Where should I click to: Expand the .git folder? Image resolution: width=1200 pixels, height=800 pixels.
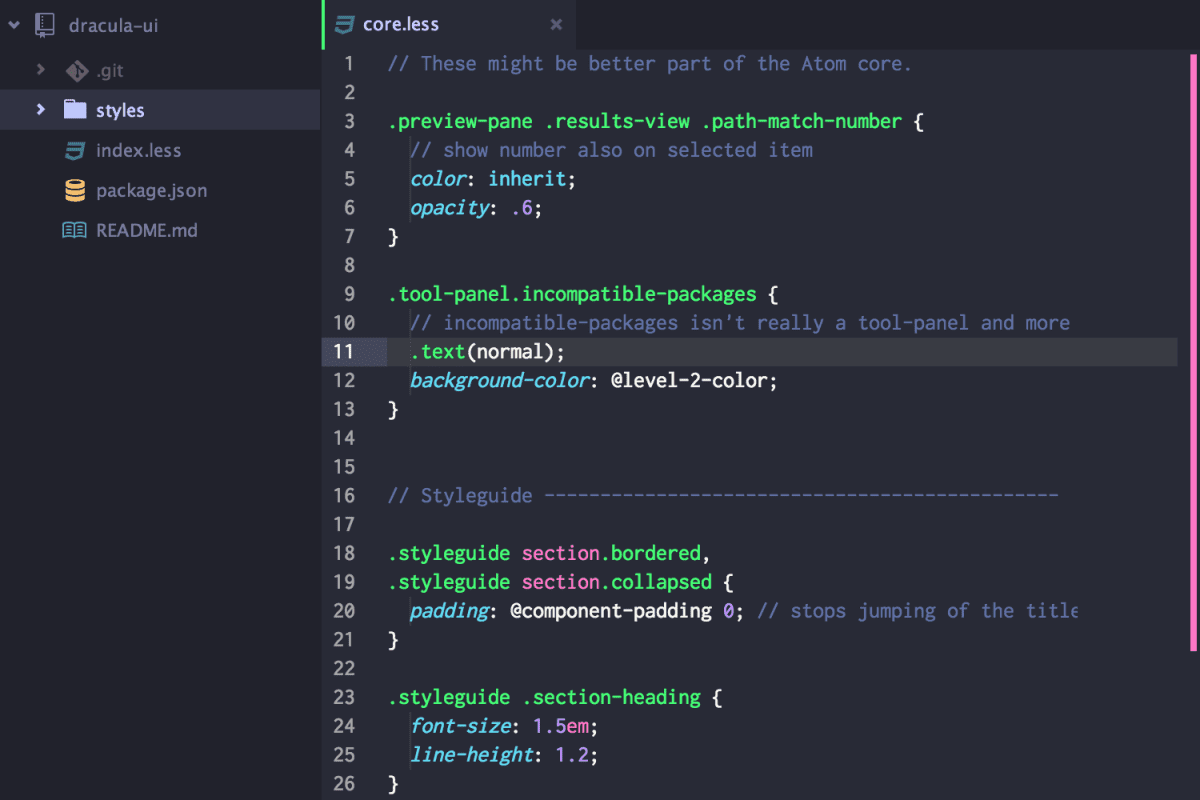(x=42, y=70)
